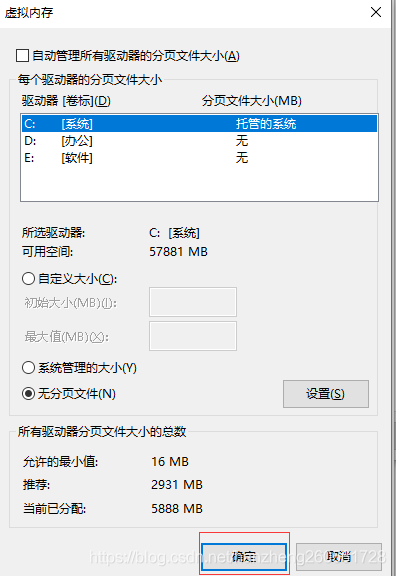Select the E: [软件] drive row

pyautogui.click(x=199, y=158)
